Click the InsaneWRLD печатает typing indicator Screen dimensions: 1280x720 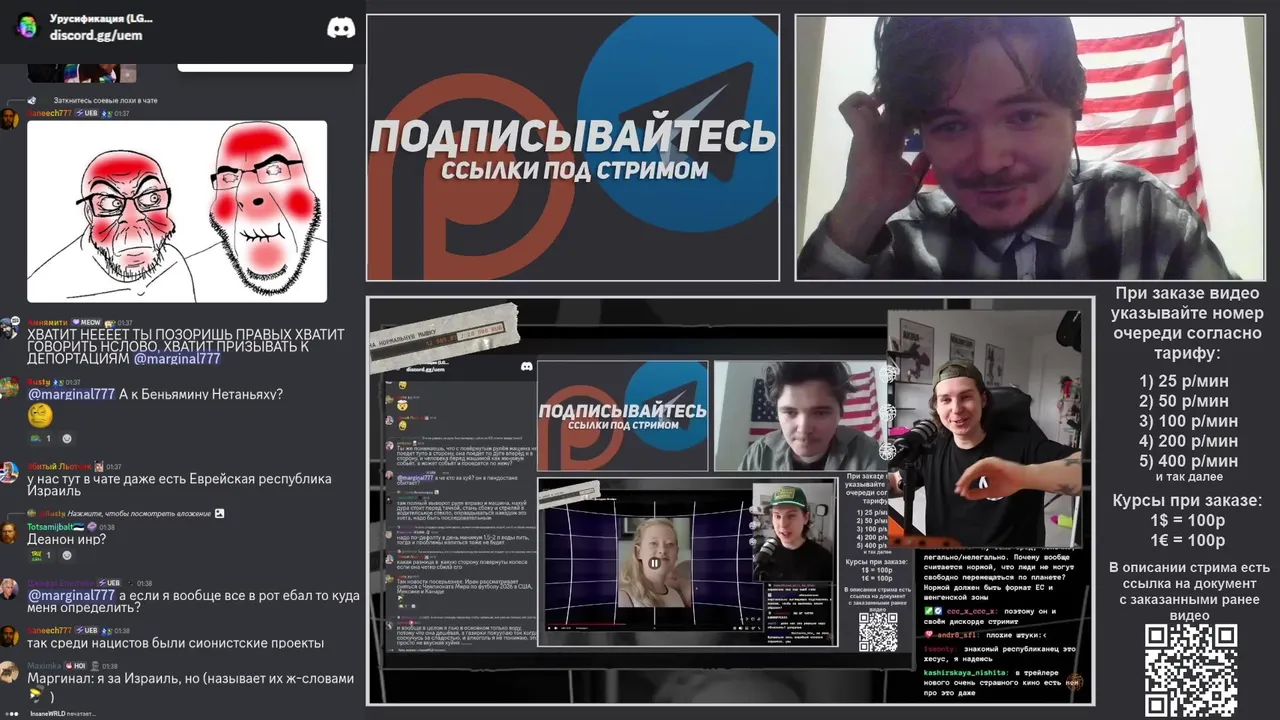click(x=62, y=713)
